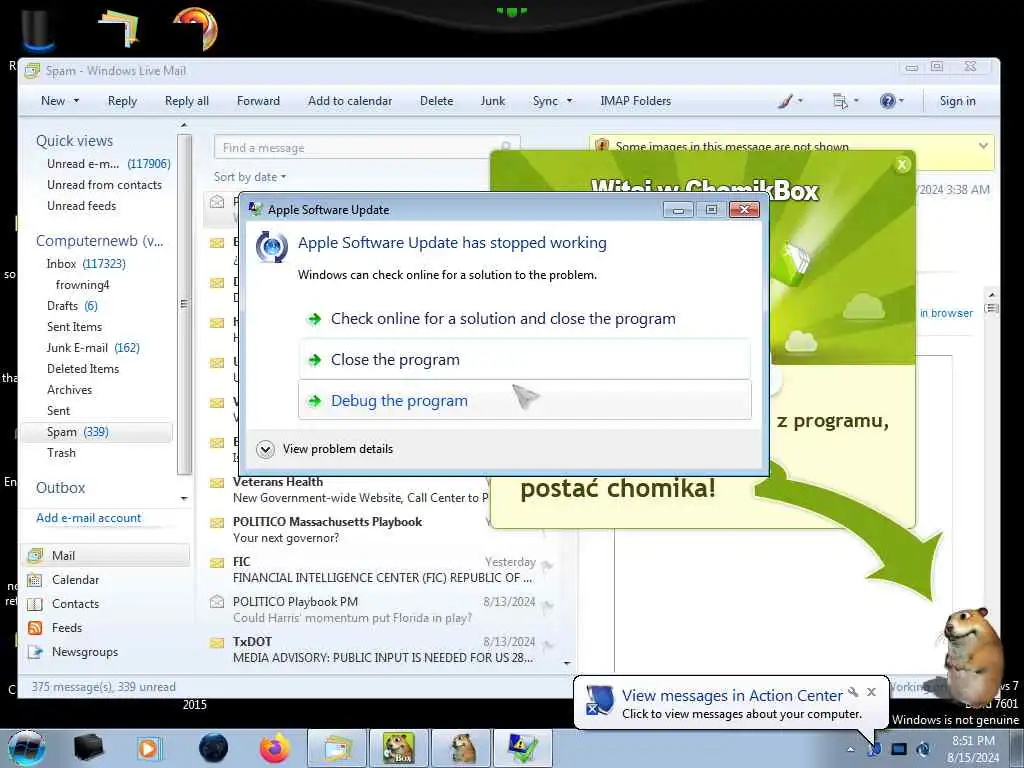Open Contacts from the sidebar navigation
The height and width of the screenshot is (768, 1024).
[75, 604]
